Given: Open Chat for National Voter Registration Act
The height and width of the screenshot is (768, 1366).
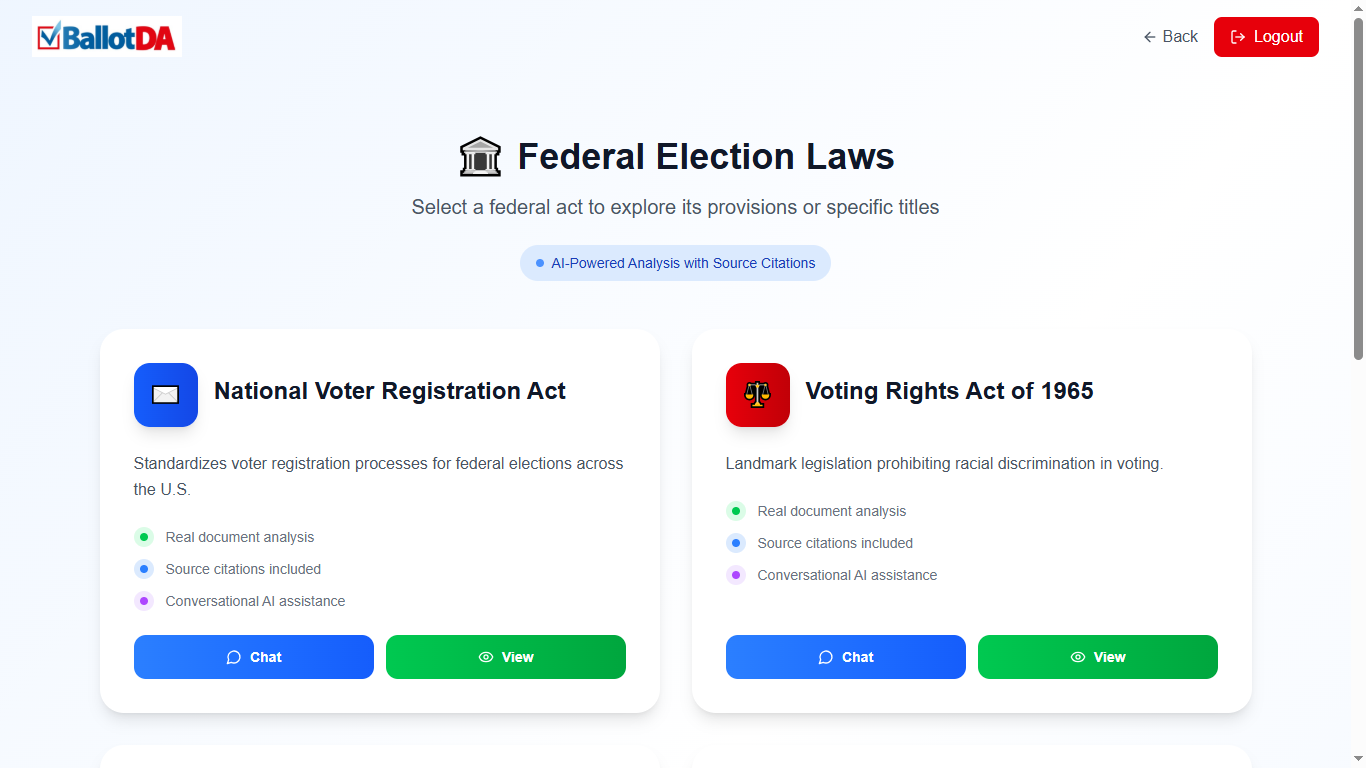Looking at the screenshot, I should click(254, 657).
